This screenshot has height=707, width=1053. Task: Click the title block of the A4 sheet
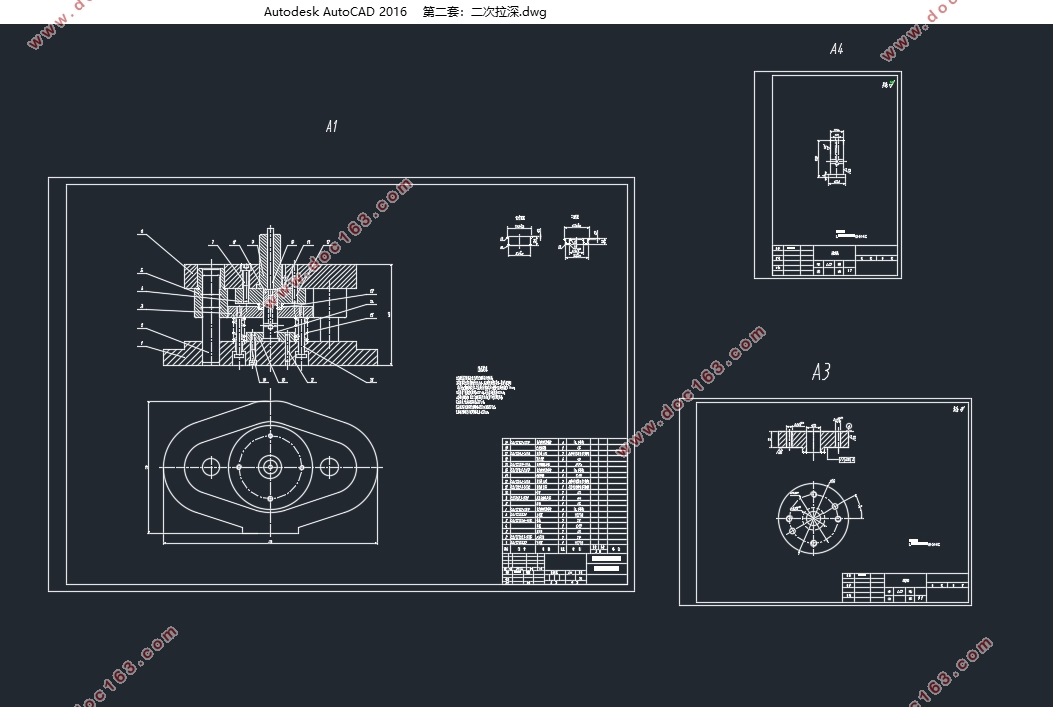835,260
